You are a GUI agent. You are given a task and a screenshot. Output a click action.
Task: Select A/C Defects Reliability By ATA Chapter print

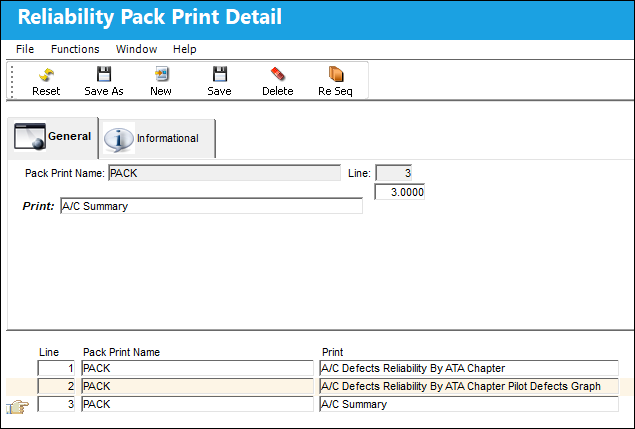click(469, 368)
